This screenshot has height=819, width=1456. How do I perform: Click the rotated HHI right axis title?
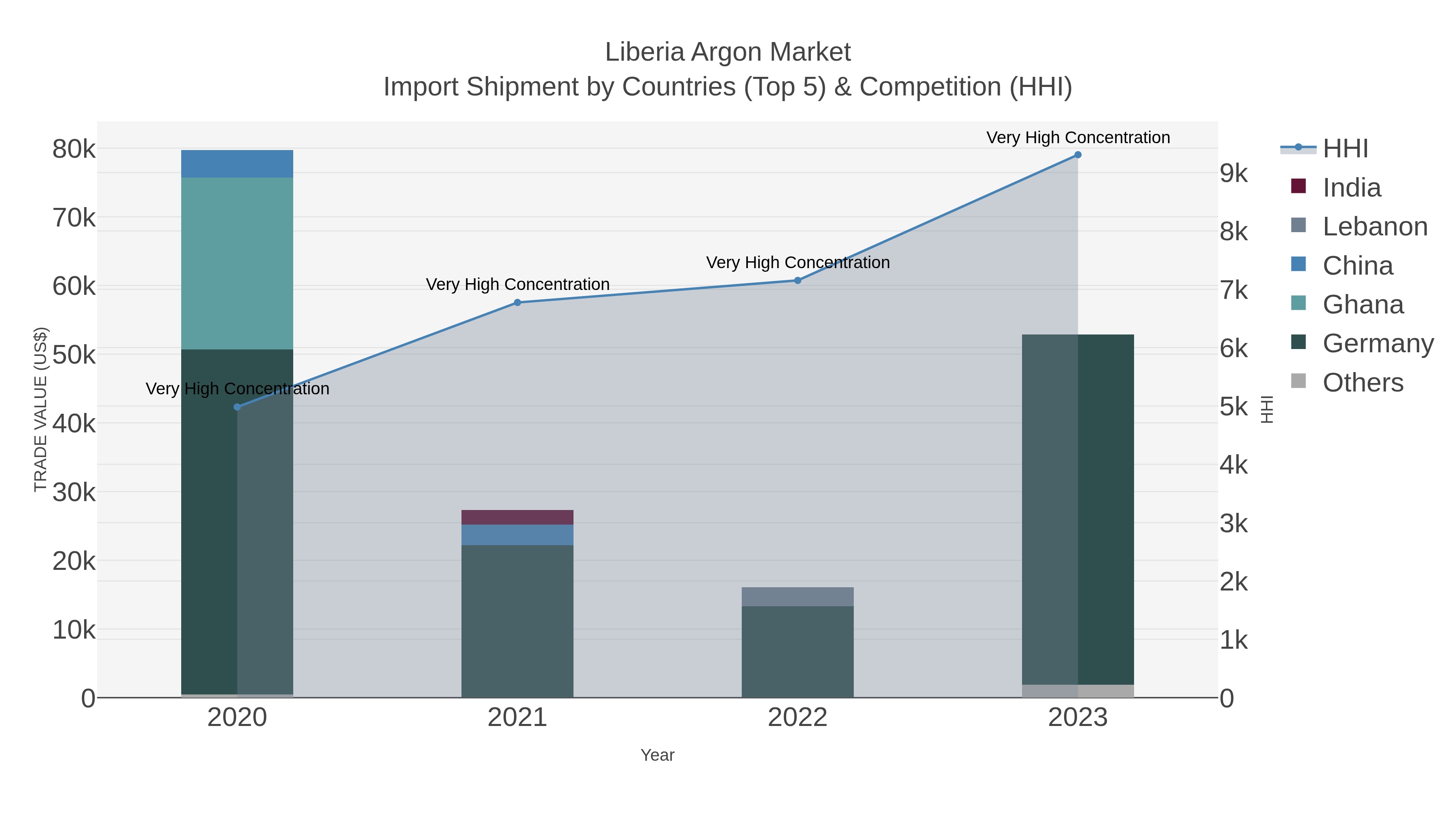click(x=1267, y=409)
